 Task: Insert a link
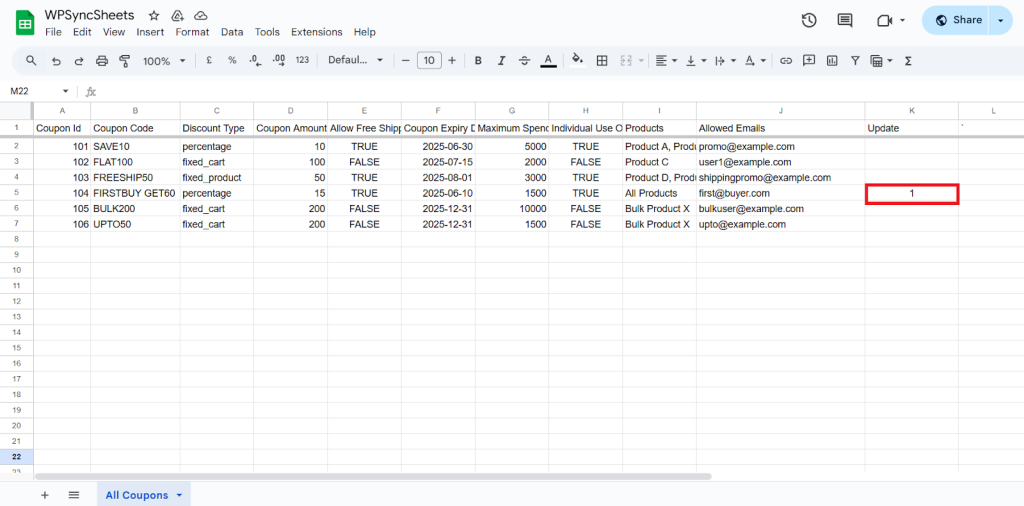(786, 61)
